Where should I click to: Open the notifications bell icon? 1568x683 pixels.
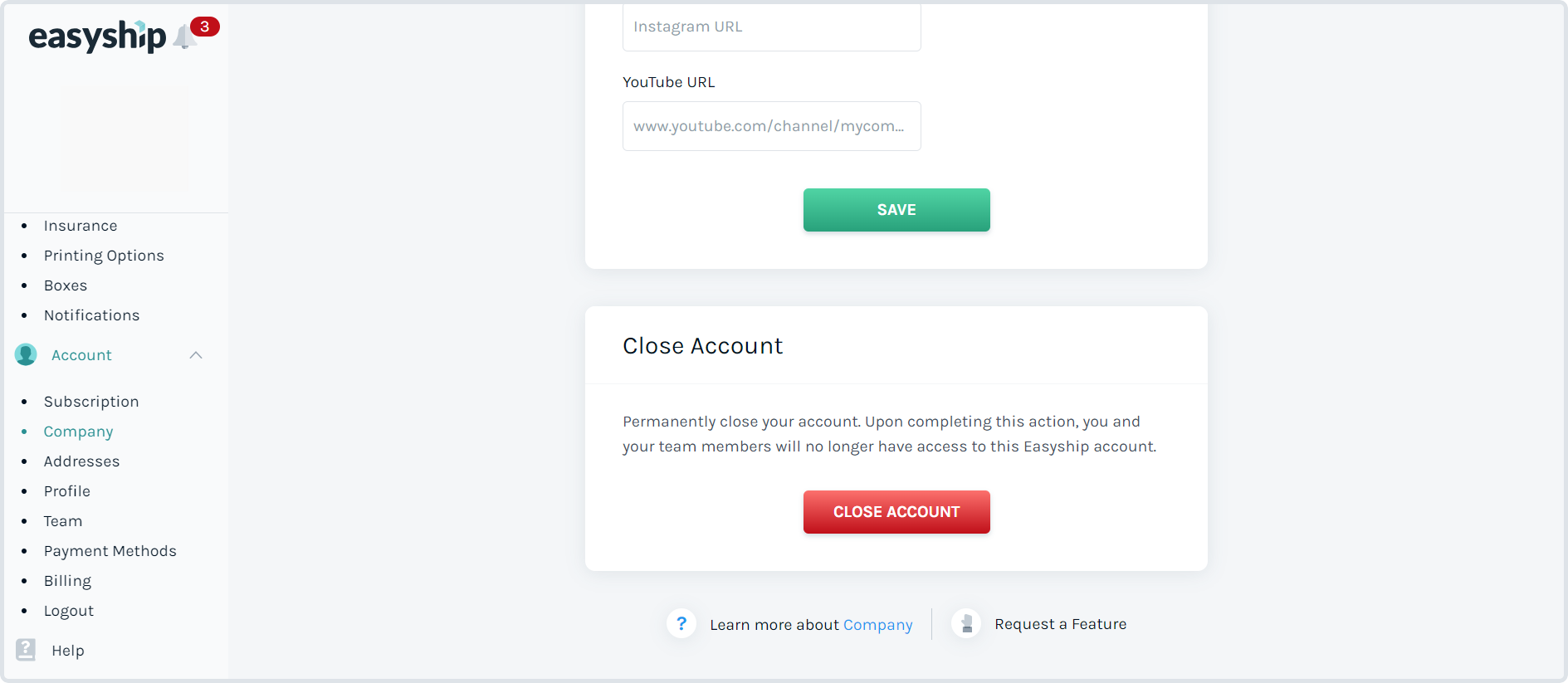[x=184, y=37]
